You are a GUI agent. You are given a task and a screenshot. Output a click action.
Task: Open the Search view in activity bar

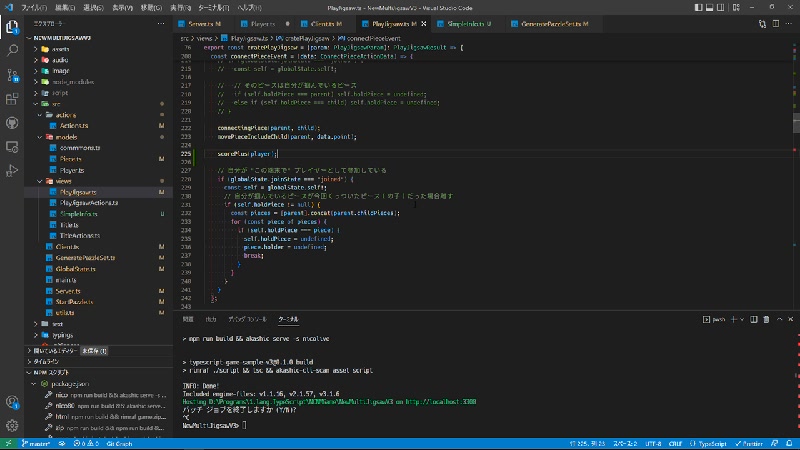pyautogui.click(x=12, y=51)
